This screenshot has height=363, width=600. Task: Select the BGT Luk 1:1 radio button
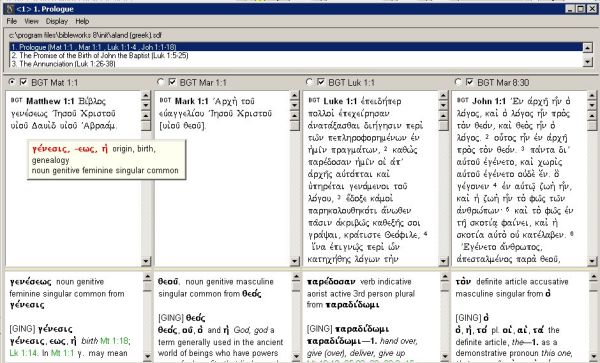[x=309, y=82]
